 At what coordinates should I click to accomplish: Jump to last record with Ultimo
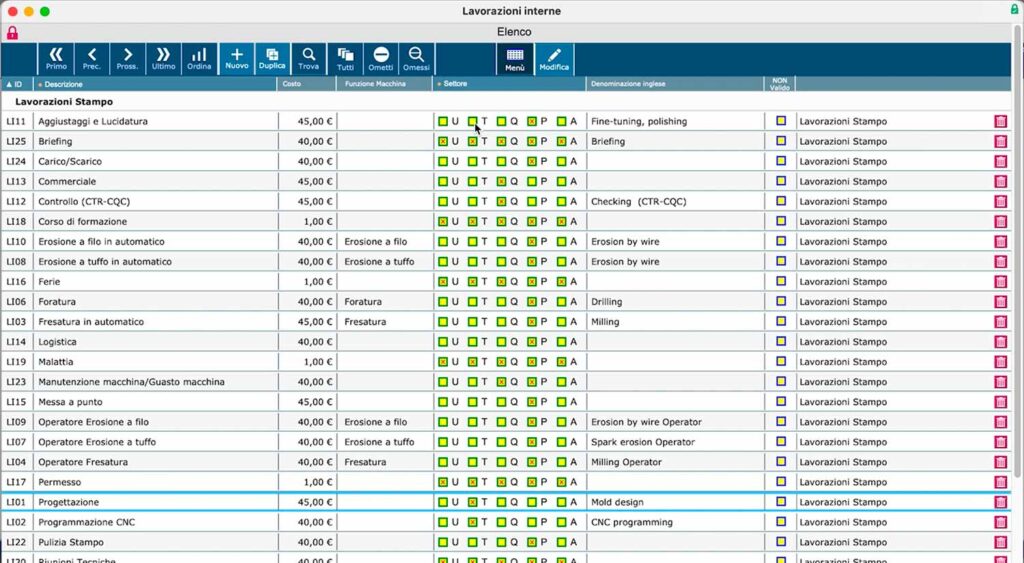[x=163, y=59]
